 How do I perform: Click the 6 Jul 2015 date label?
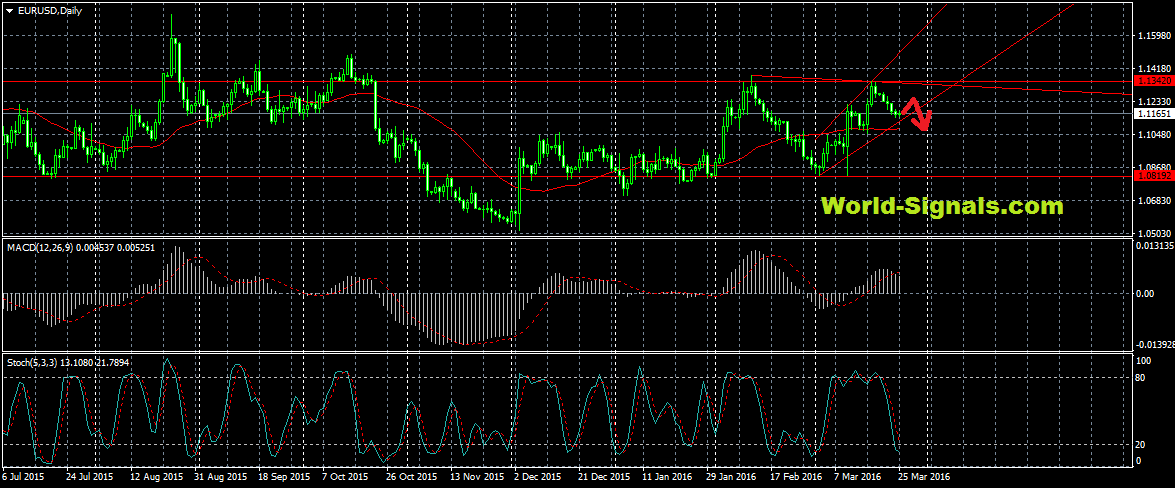coord(24,477)
